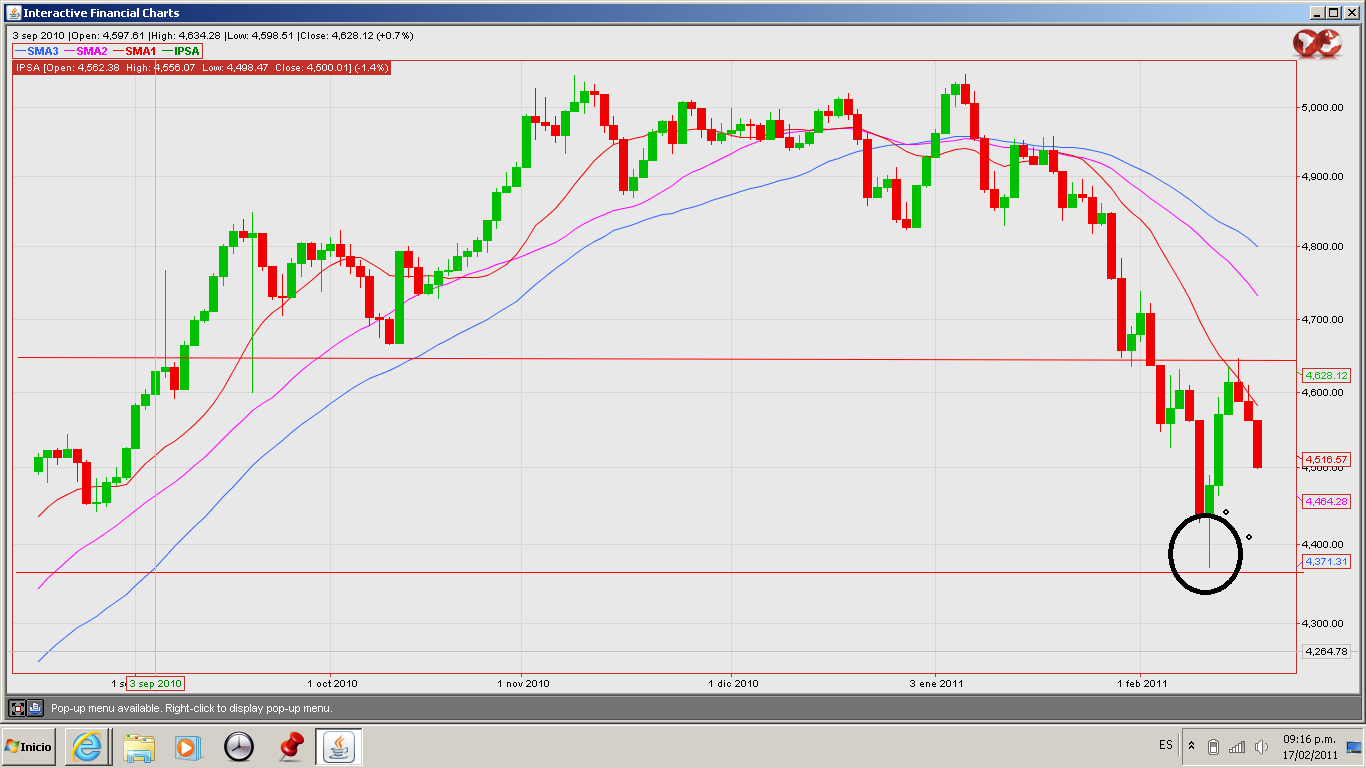
Task: Click the '1 nov 2010' axis label
Action: [523, 684]
